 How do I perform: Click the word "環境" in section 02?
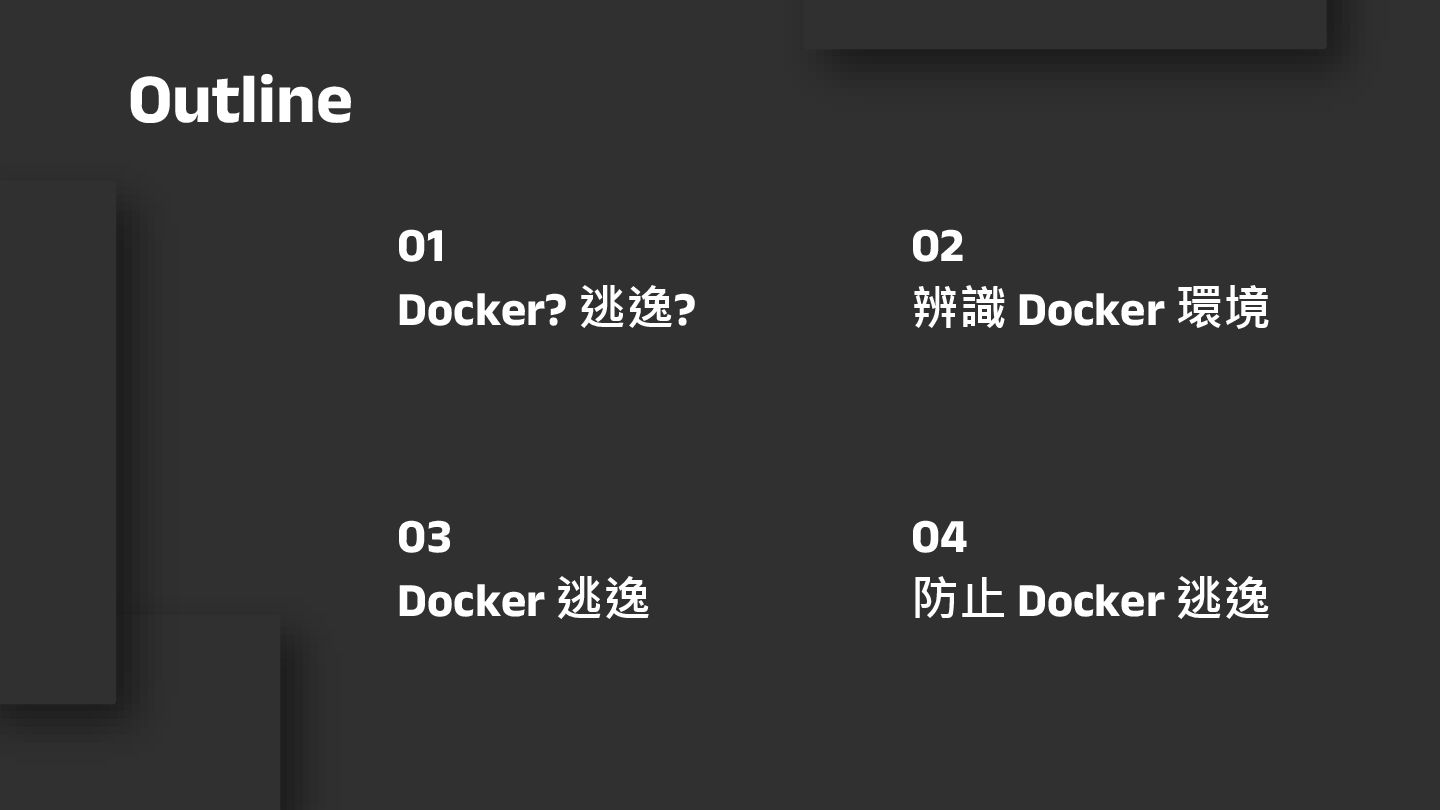click(1223, 309)
